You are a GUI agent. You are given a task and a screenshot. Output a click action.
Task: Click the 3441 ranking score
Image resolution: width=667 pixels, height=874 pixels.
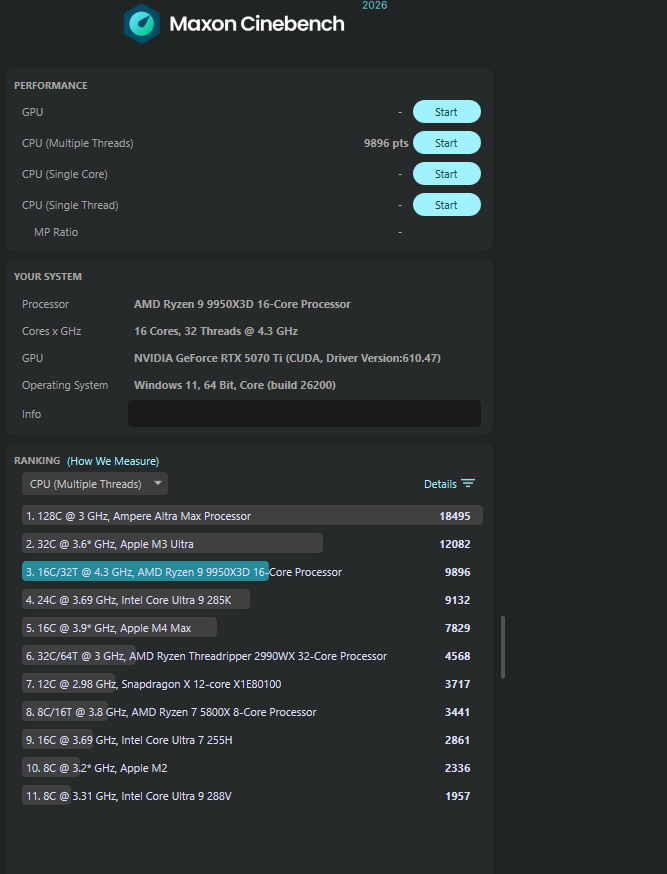pos(457,712)
